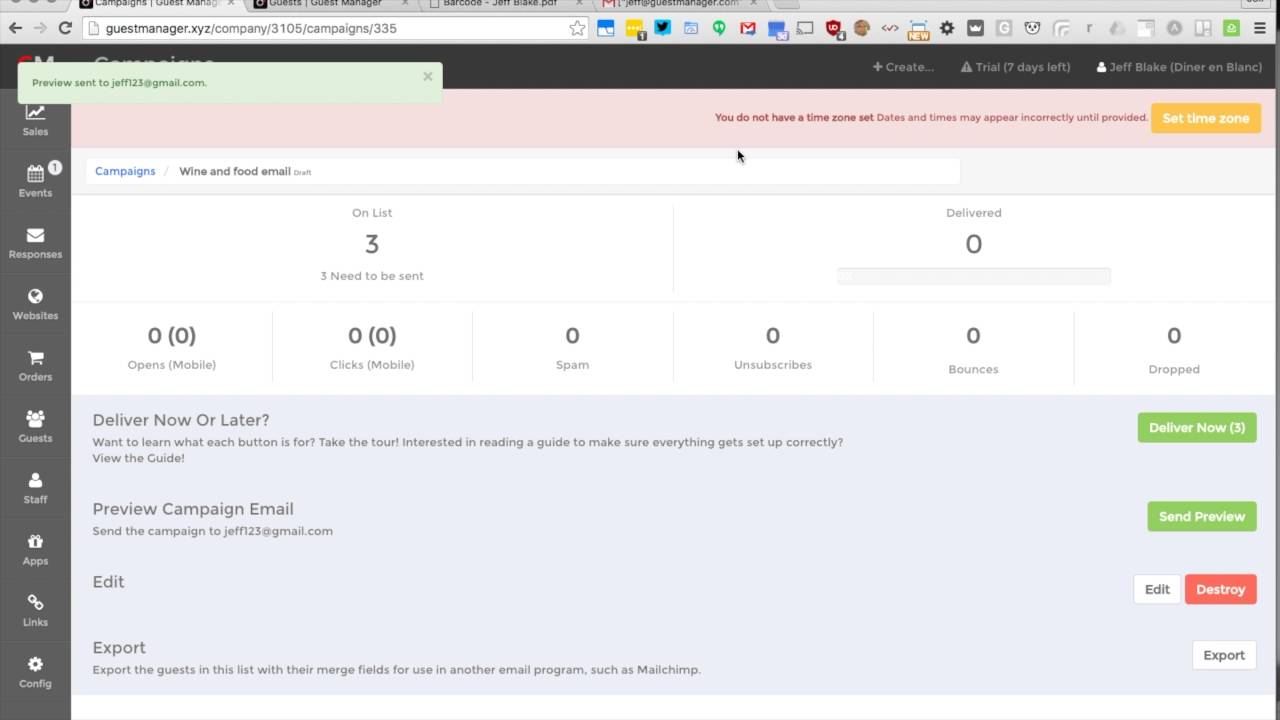The image size is (1280, 720).
Task: Bookmark this page with star icon
Action: click(577, 28)
